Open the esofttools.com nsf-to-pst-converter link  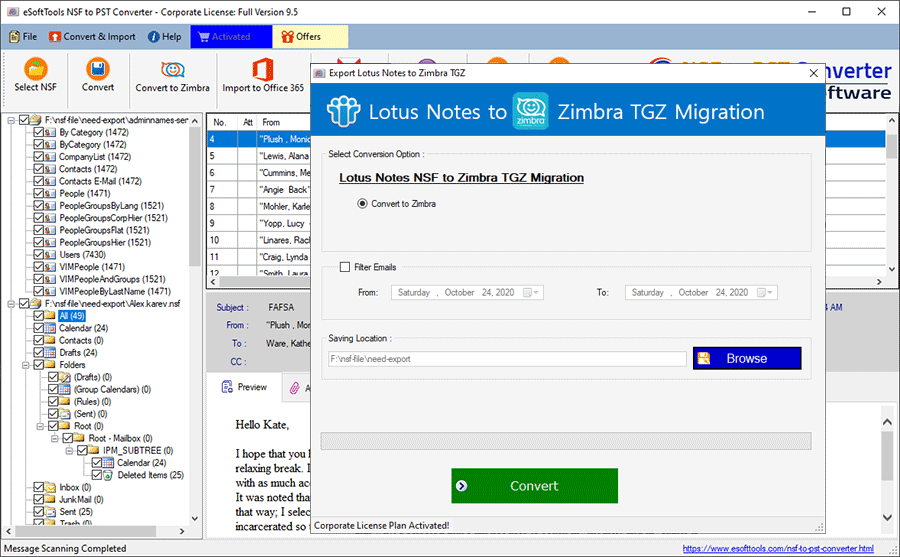[778, 548]
